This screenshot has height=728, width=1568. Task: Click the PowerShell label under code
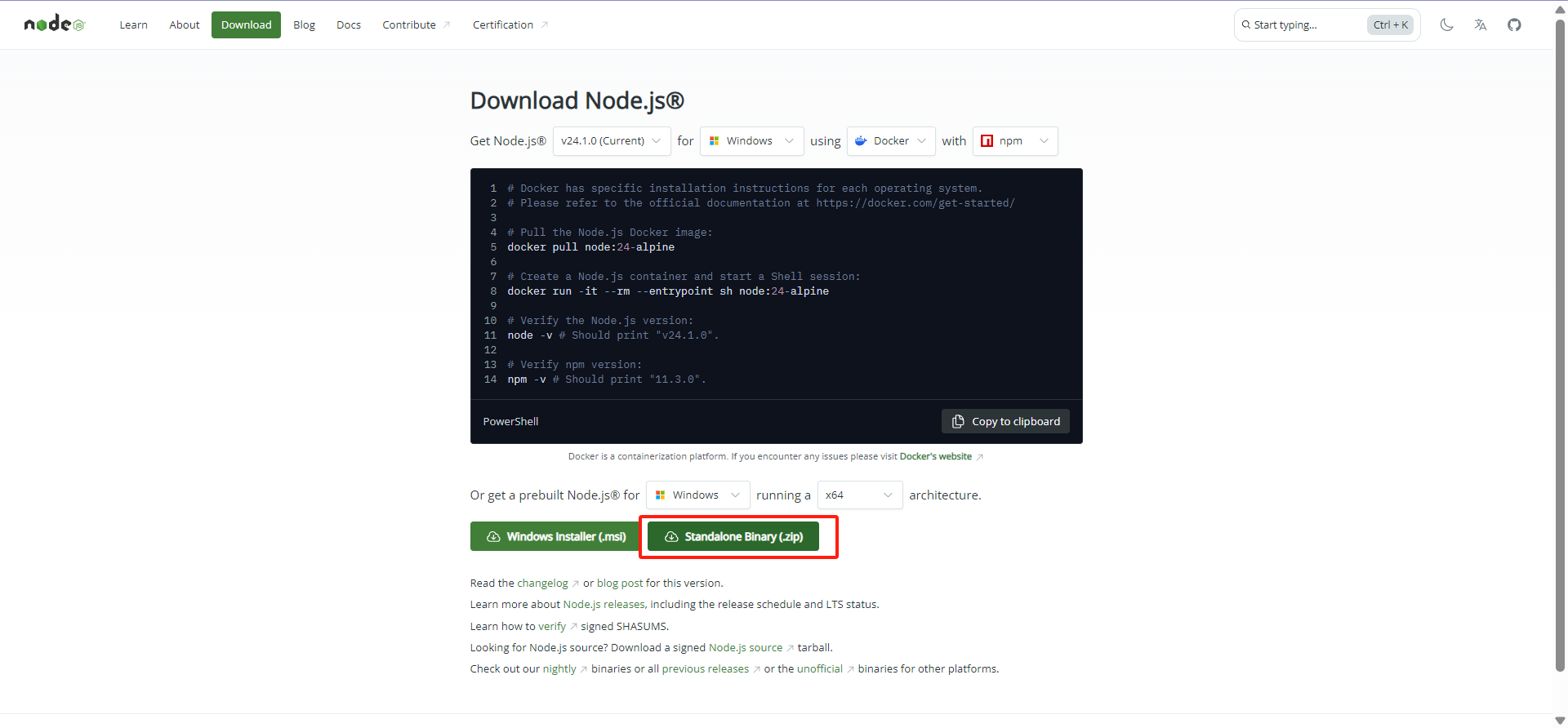510,421
